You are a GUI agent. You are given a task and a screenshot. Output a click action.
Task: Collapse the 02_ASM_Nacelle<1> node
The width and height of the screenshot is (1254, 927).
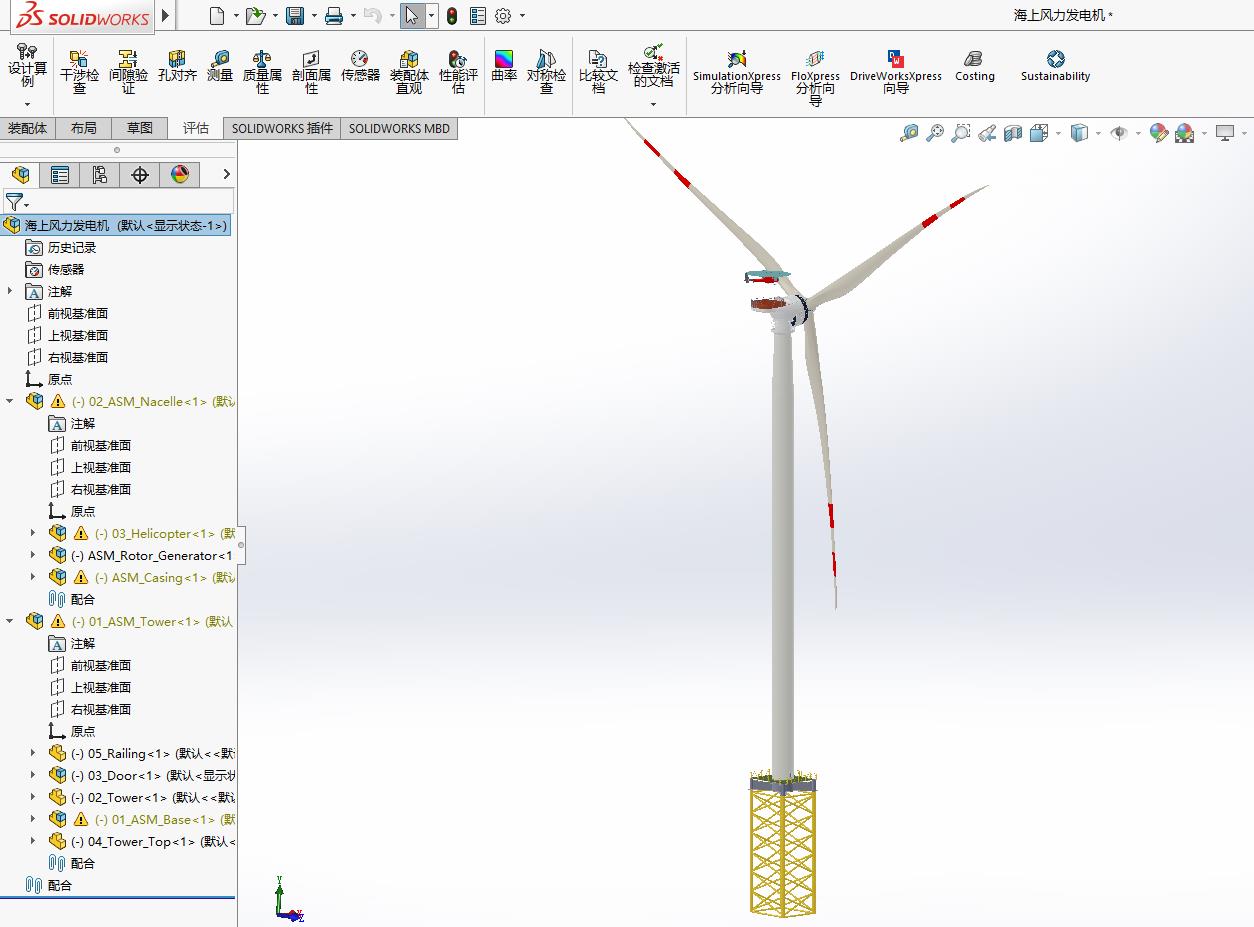[11, 401]
